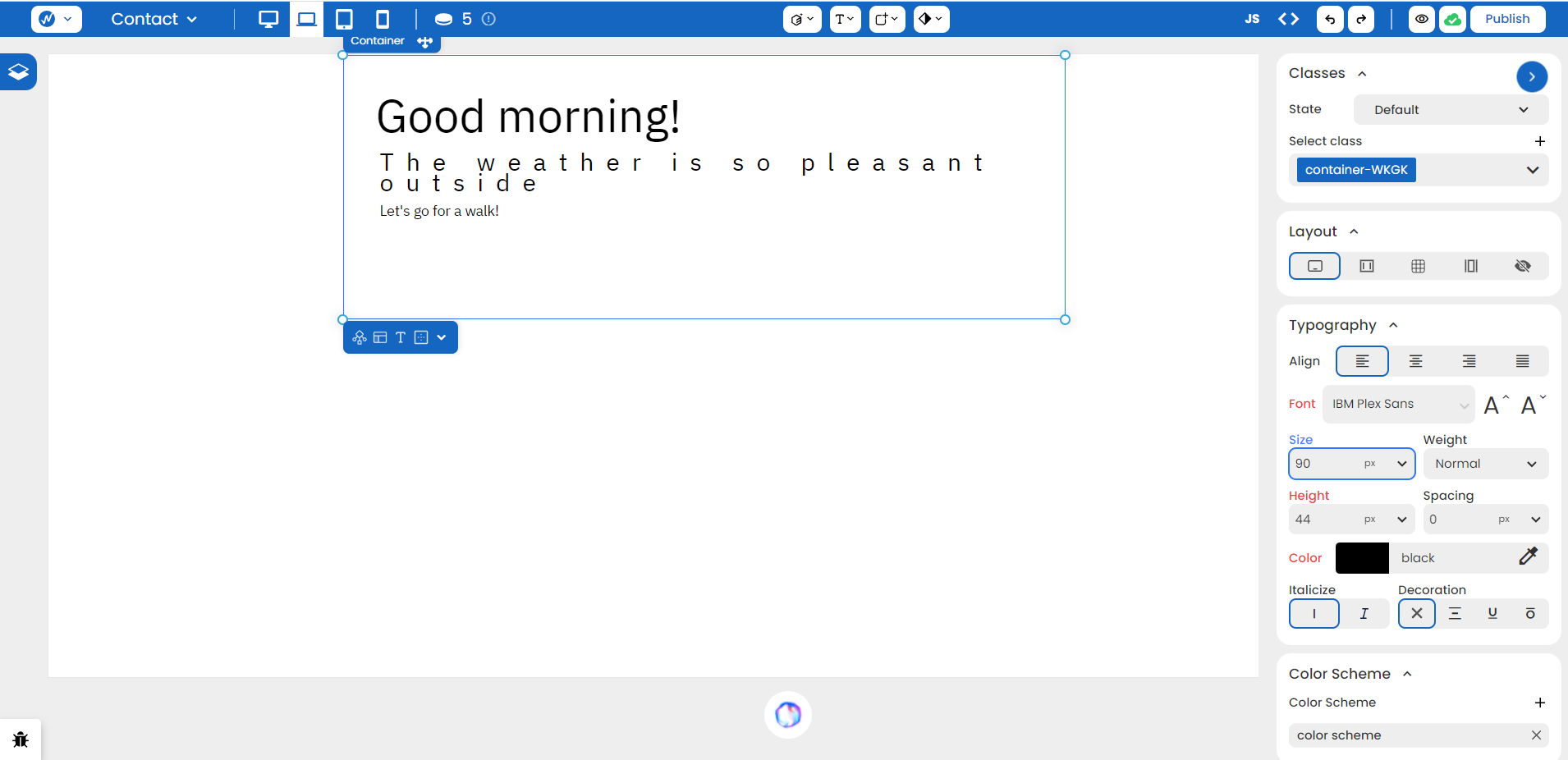This screenshot has width=1568, height=760.
Task: Justify text alignment
Action: (1523, 361)
